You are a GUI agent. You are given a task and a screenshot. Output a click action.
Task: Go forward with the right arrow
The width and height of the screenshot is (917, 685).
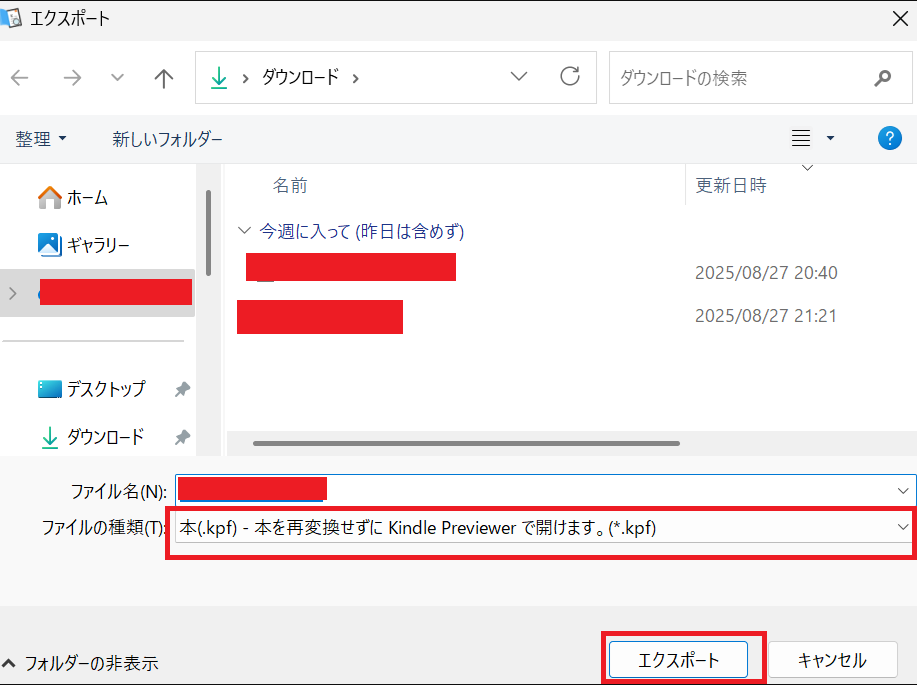72,78
